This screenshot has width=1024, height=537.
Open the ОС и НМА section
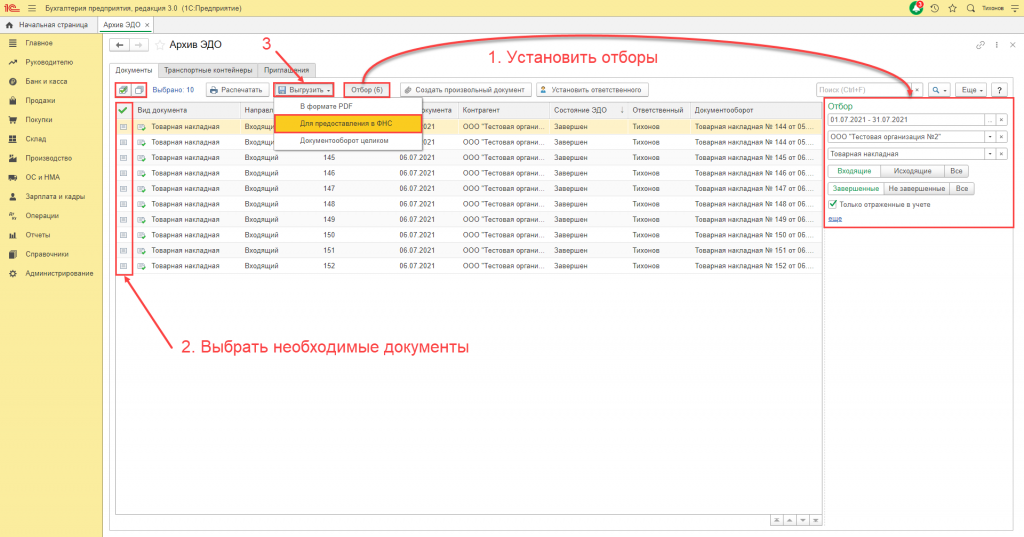pyautogui.click(x=42, y=177)
